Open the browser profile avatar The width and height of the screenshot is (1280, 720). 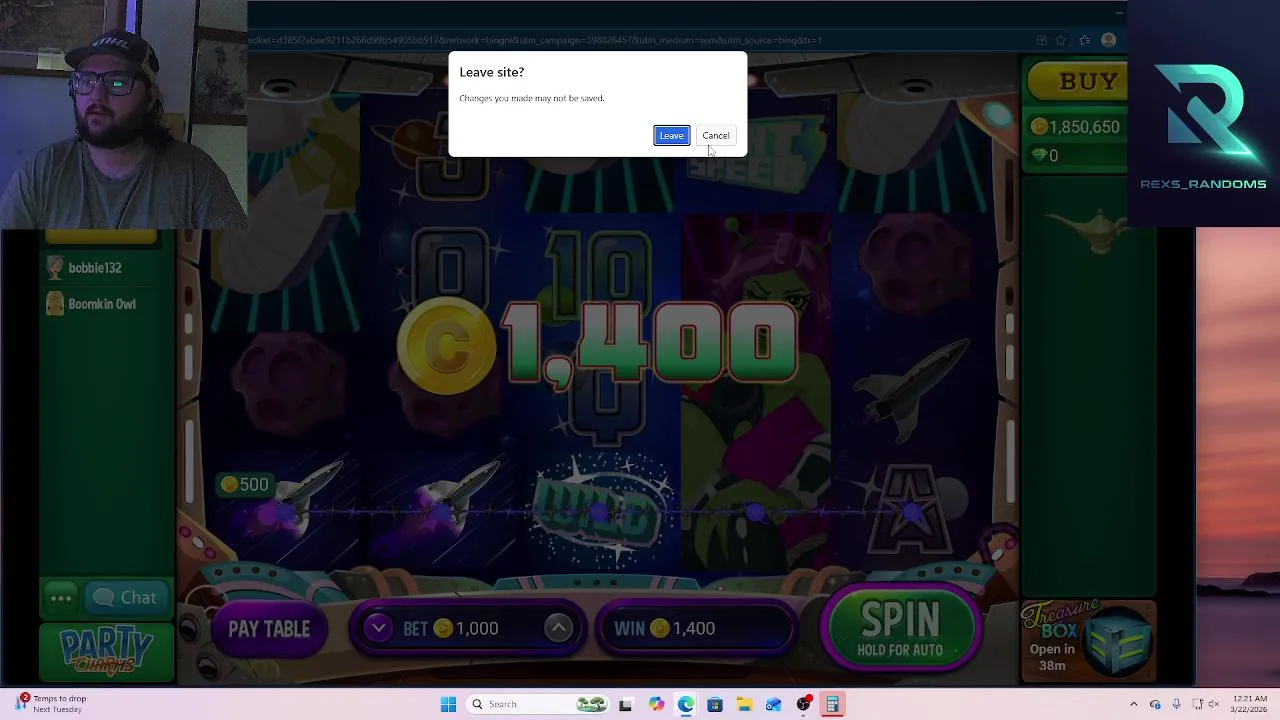(1108, 40)
